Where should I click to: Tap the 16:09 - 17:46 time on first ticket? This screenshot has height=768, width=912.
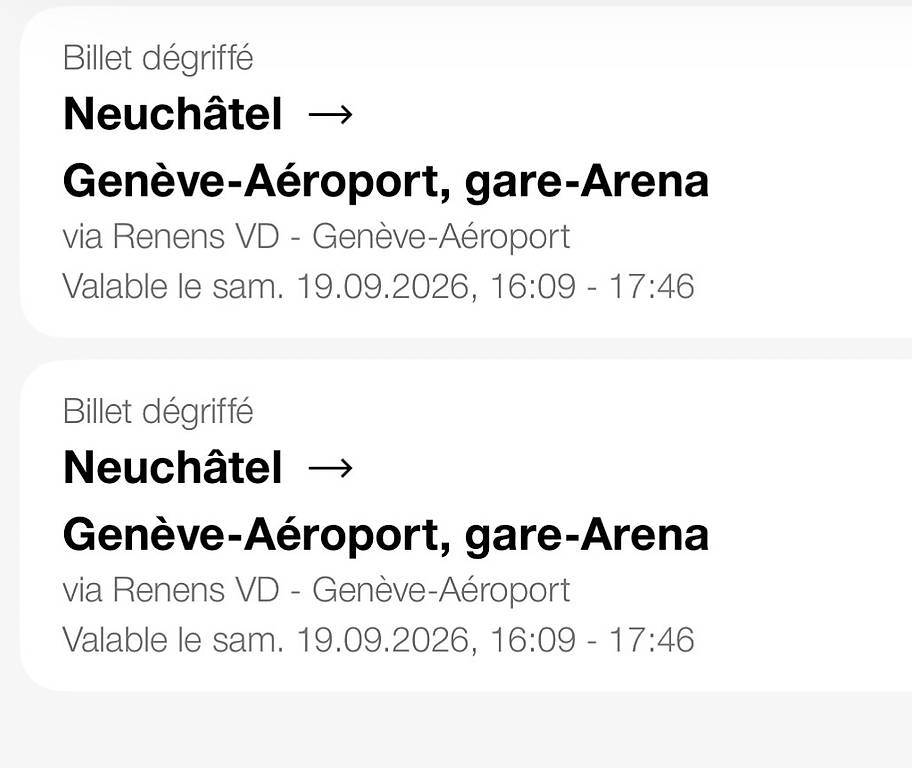[593, 286]
